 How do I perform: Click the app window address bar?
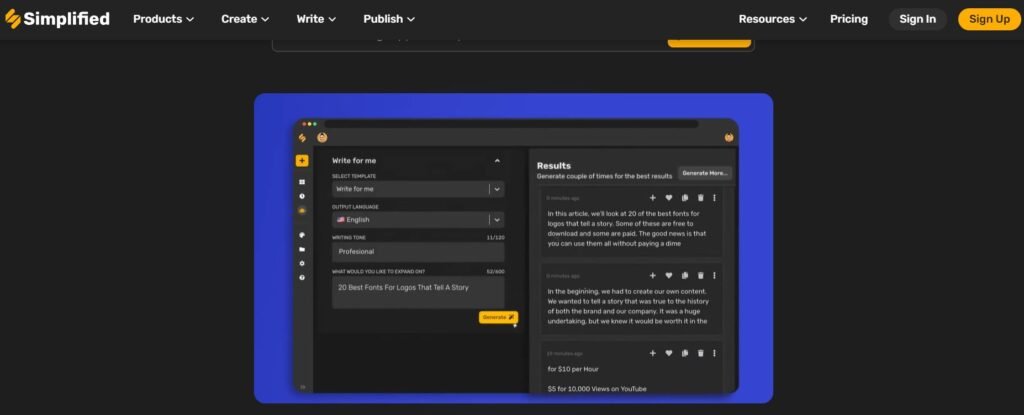511,124
